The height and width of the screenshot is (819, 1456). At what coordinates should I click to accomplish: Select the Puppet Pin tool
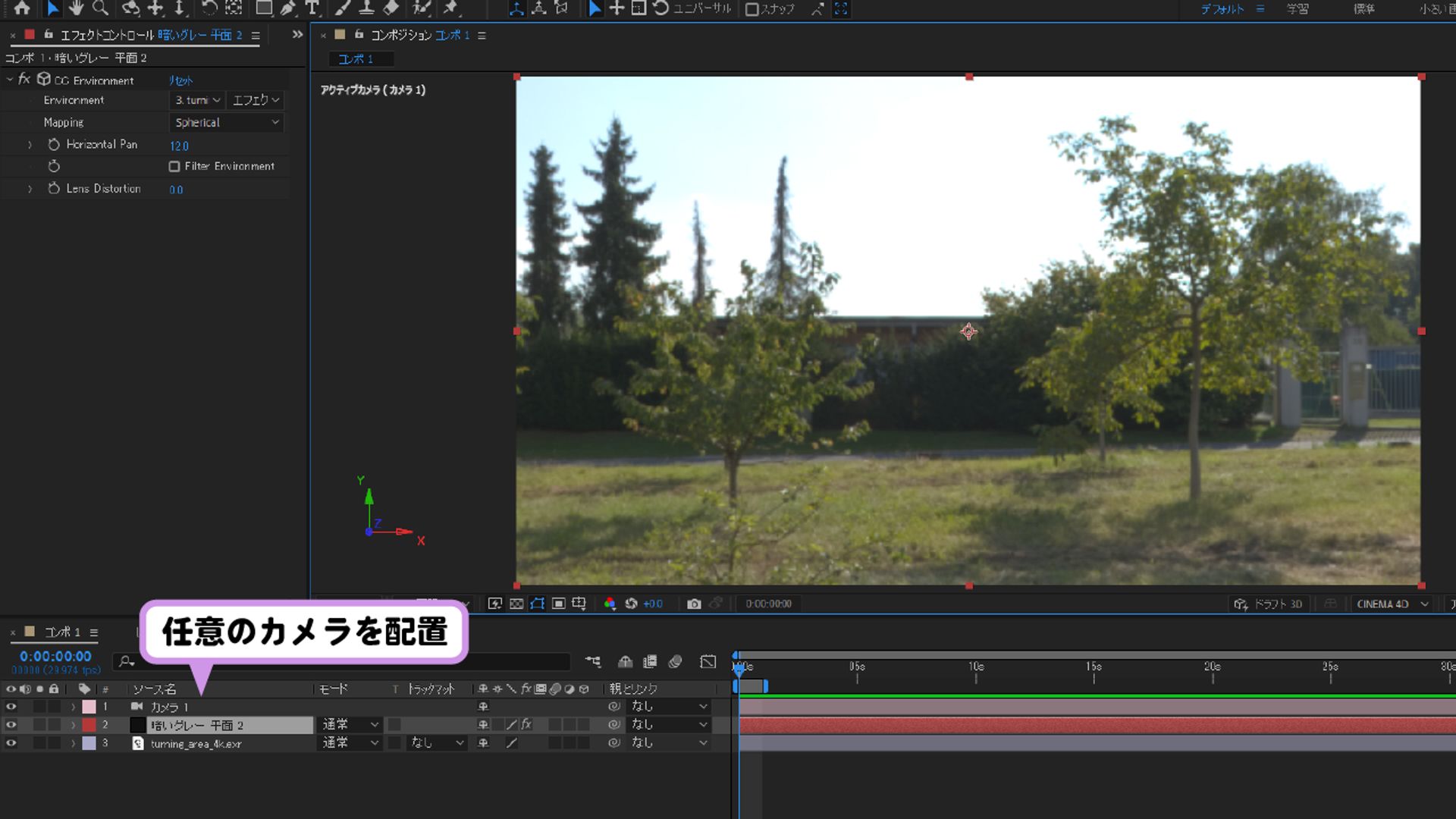click(x=451, y=8)
